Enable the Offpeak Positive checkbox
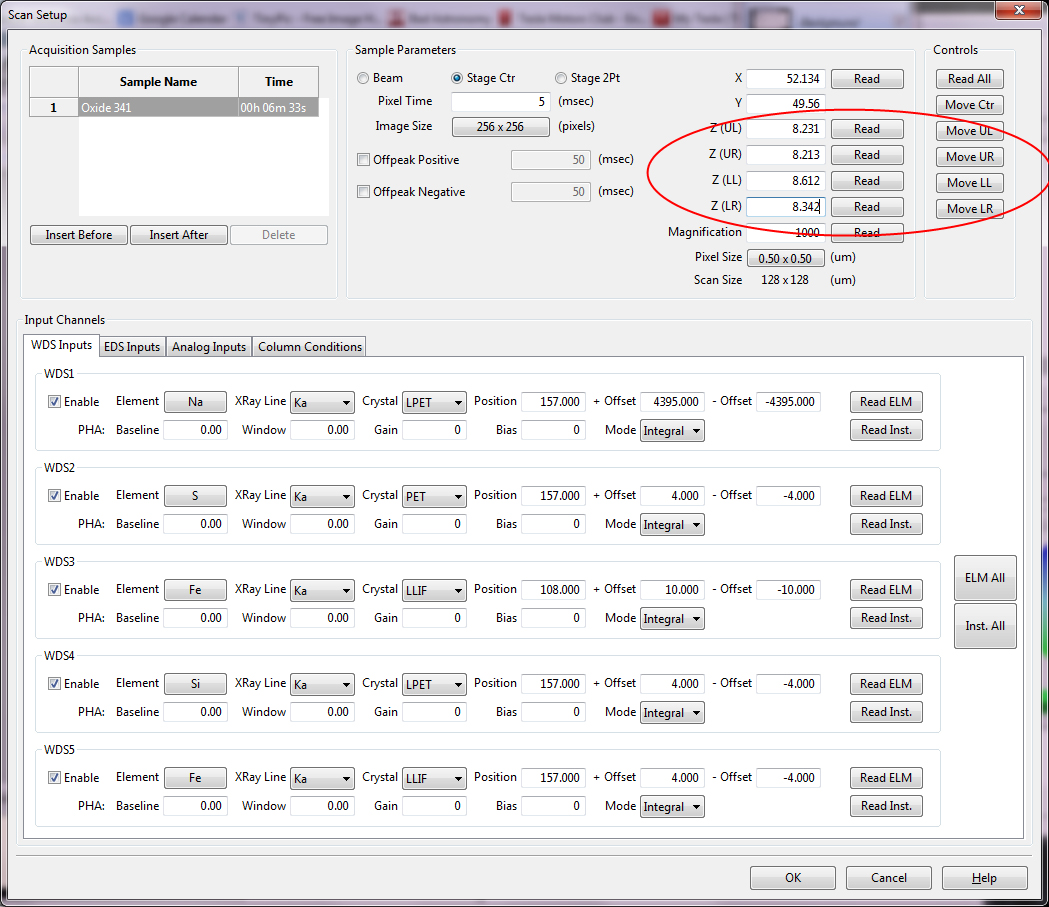The width and height of the screenshot is (1049, 907). (x=364, y=160)
